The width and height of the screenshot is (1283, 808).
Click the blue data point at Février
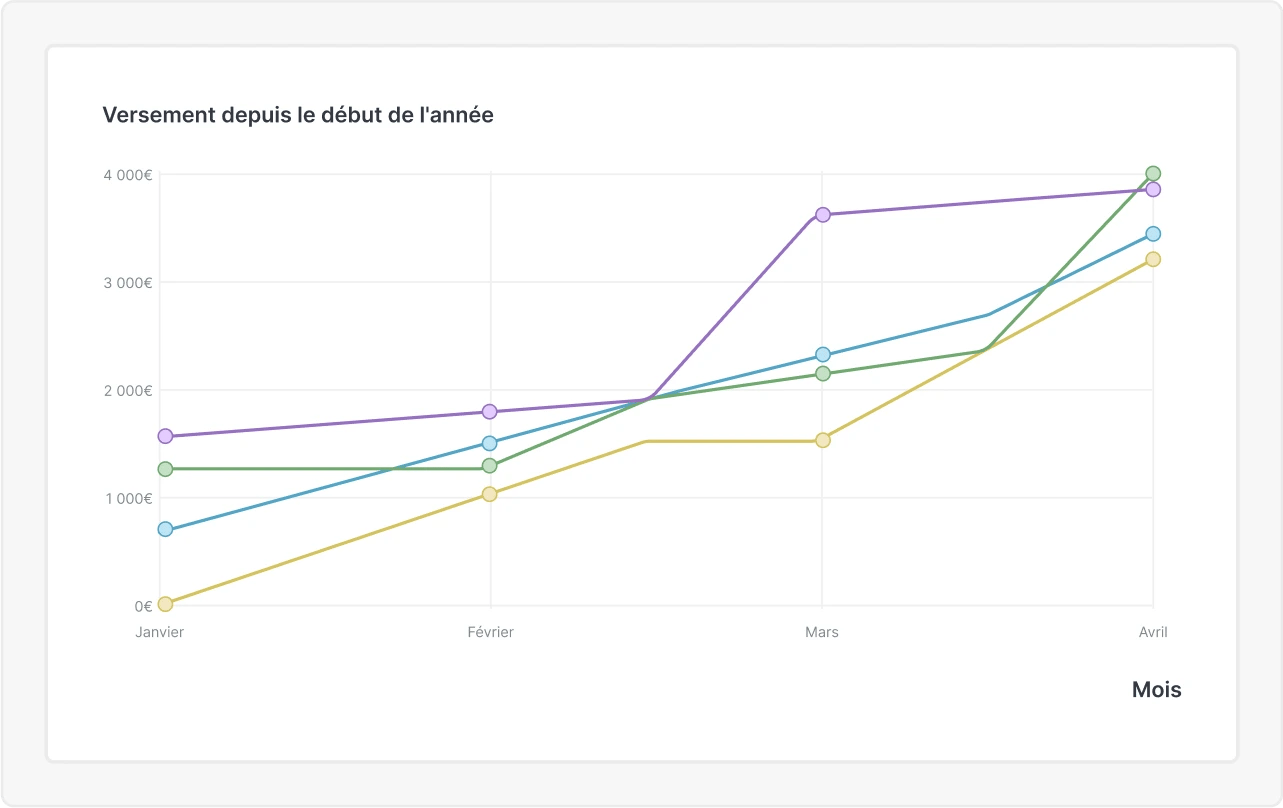tap(490, 443)
